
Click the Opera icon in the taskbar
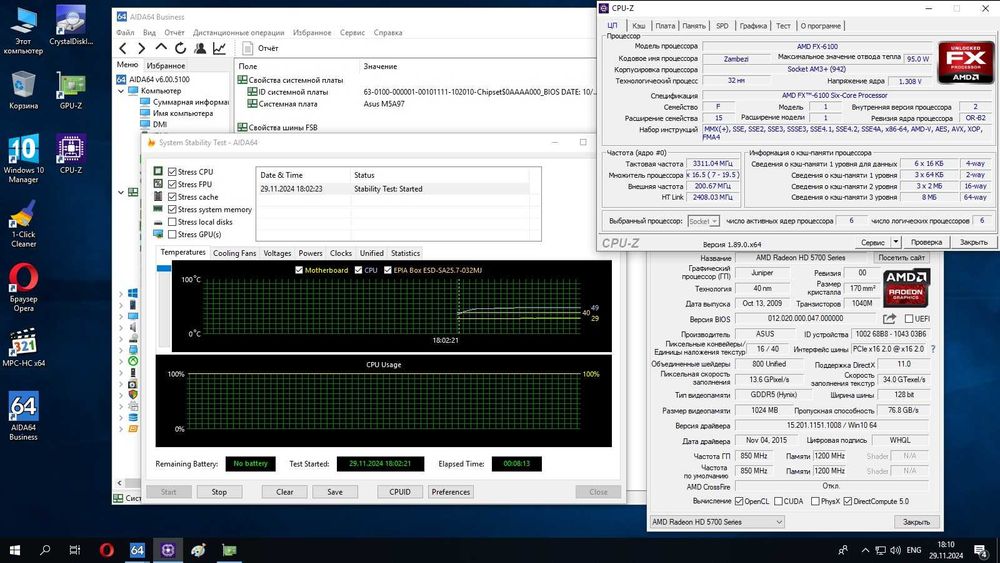107,550
